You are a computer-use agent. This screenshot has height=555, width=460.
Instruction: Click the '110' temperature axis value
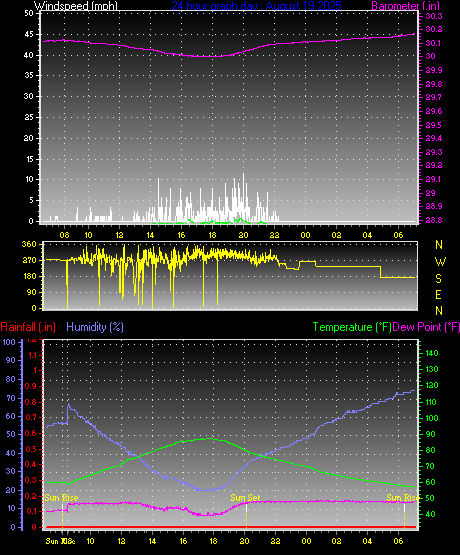coord(431,402)
